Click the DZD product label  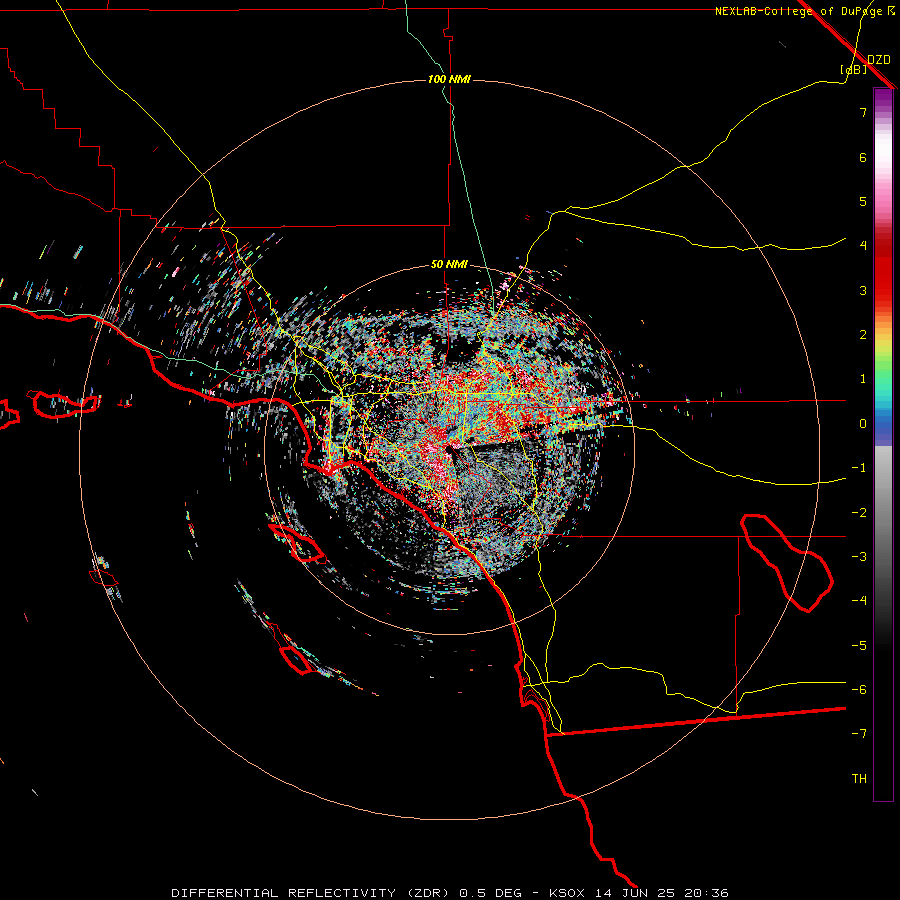click(879, 60)
